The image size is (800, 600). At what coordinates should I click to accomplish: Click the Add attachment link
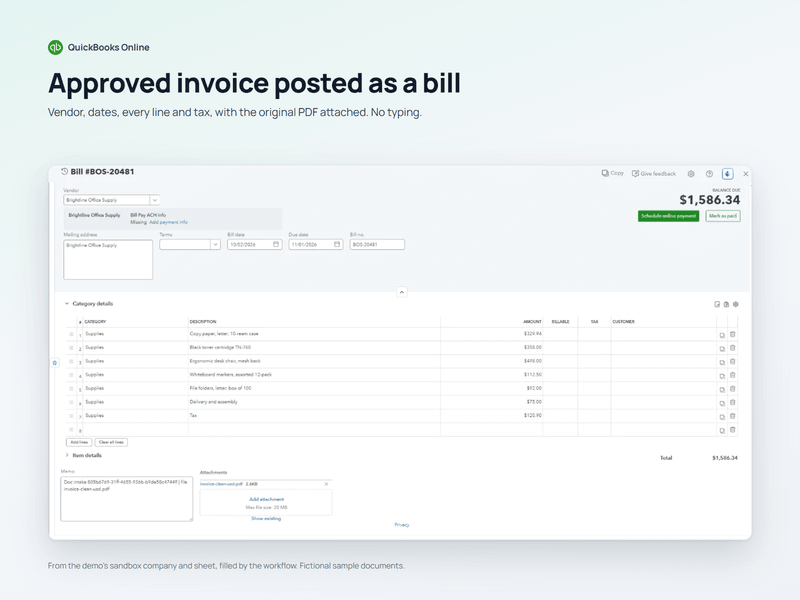266,499
